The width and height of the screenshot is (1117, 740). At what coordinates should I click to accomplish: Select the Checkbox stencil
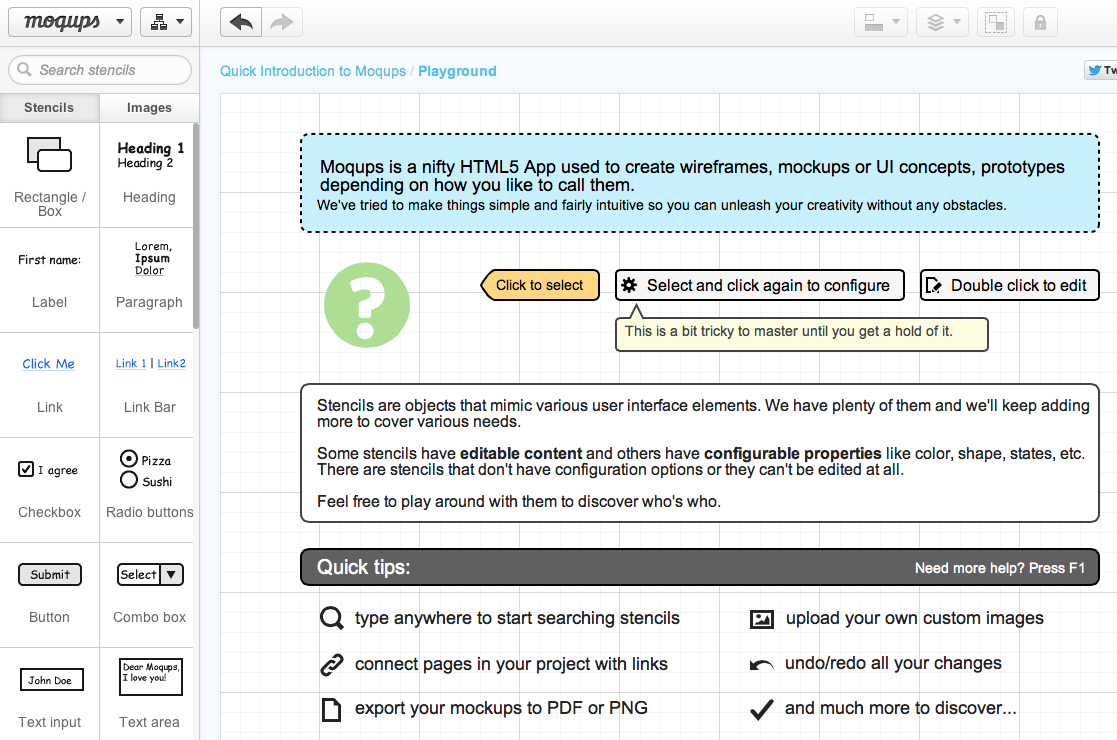[49, 490]
